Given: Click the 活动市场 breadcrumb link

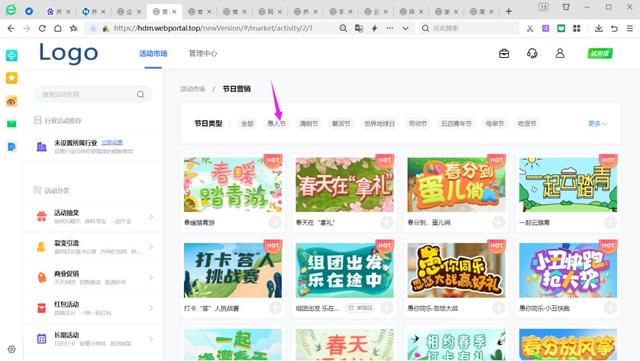Looking at the screenshot, I should [x=193, y=89].
